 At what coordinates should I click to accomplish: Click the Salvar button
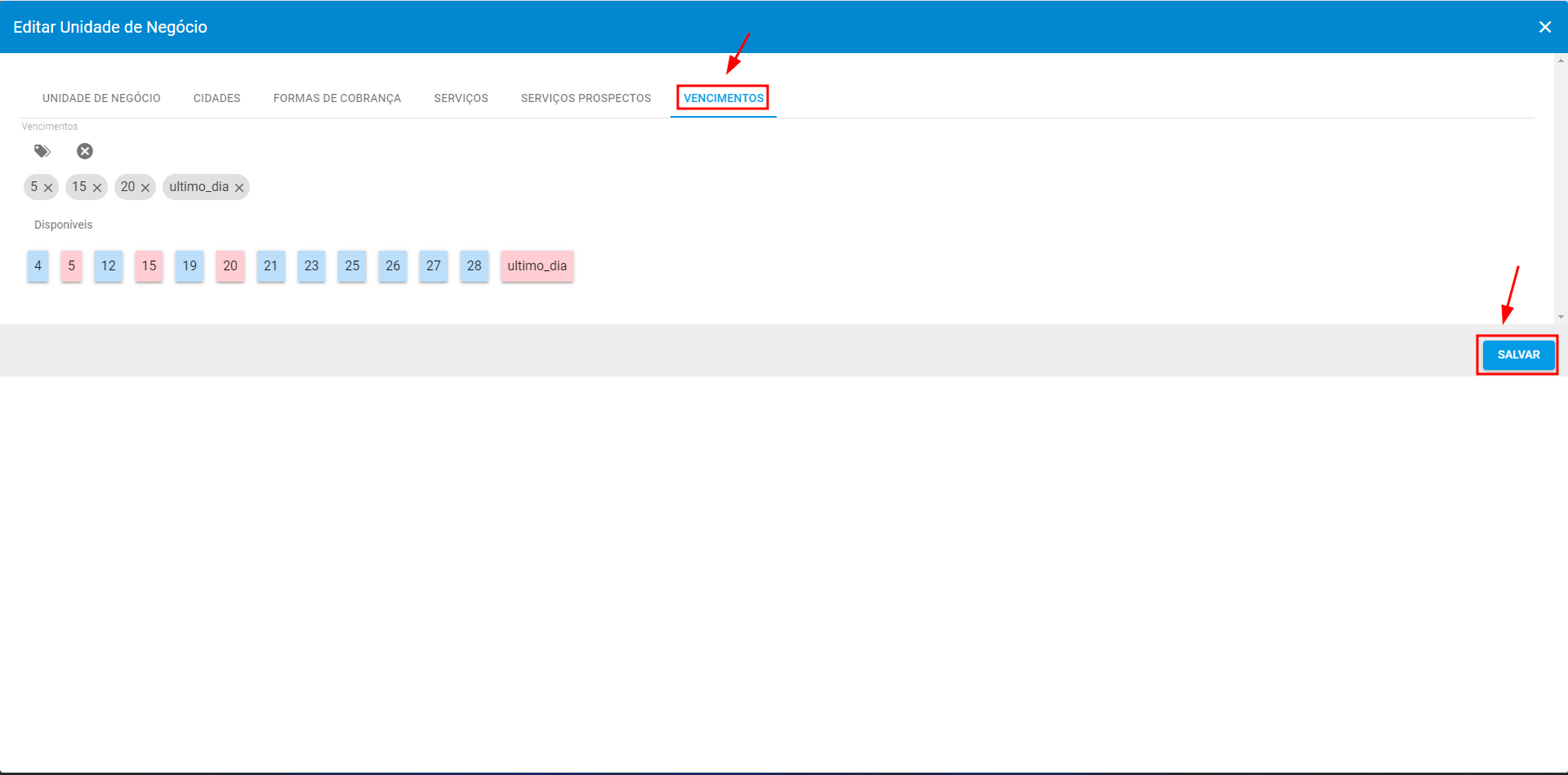coord(1518,354)
